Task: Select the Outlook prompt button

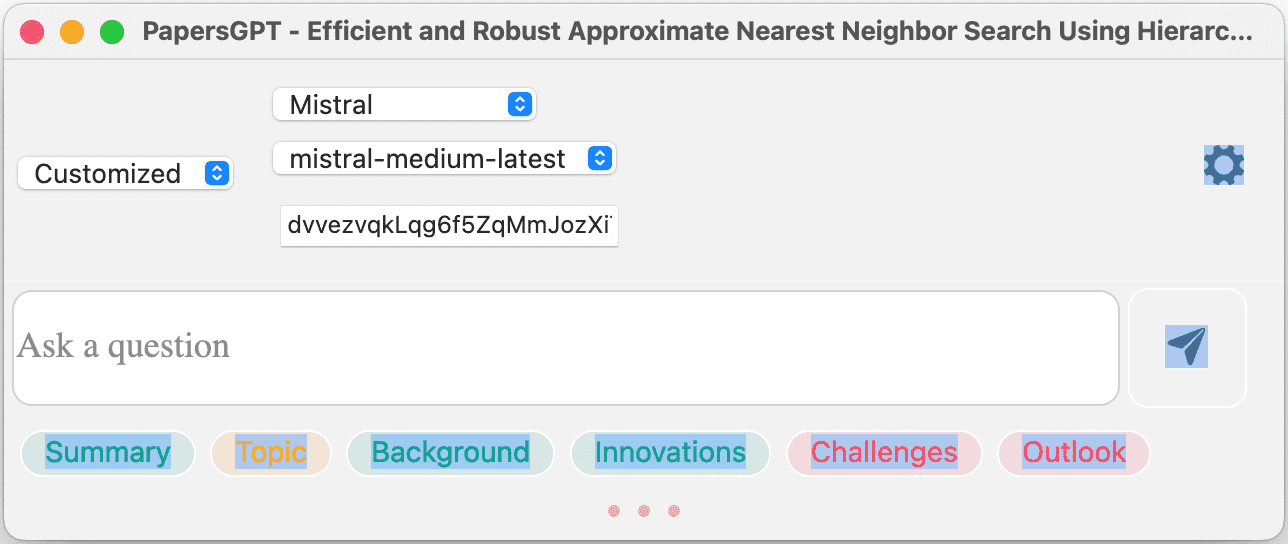Action: (1074, 453)
